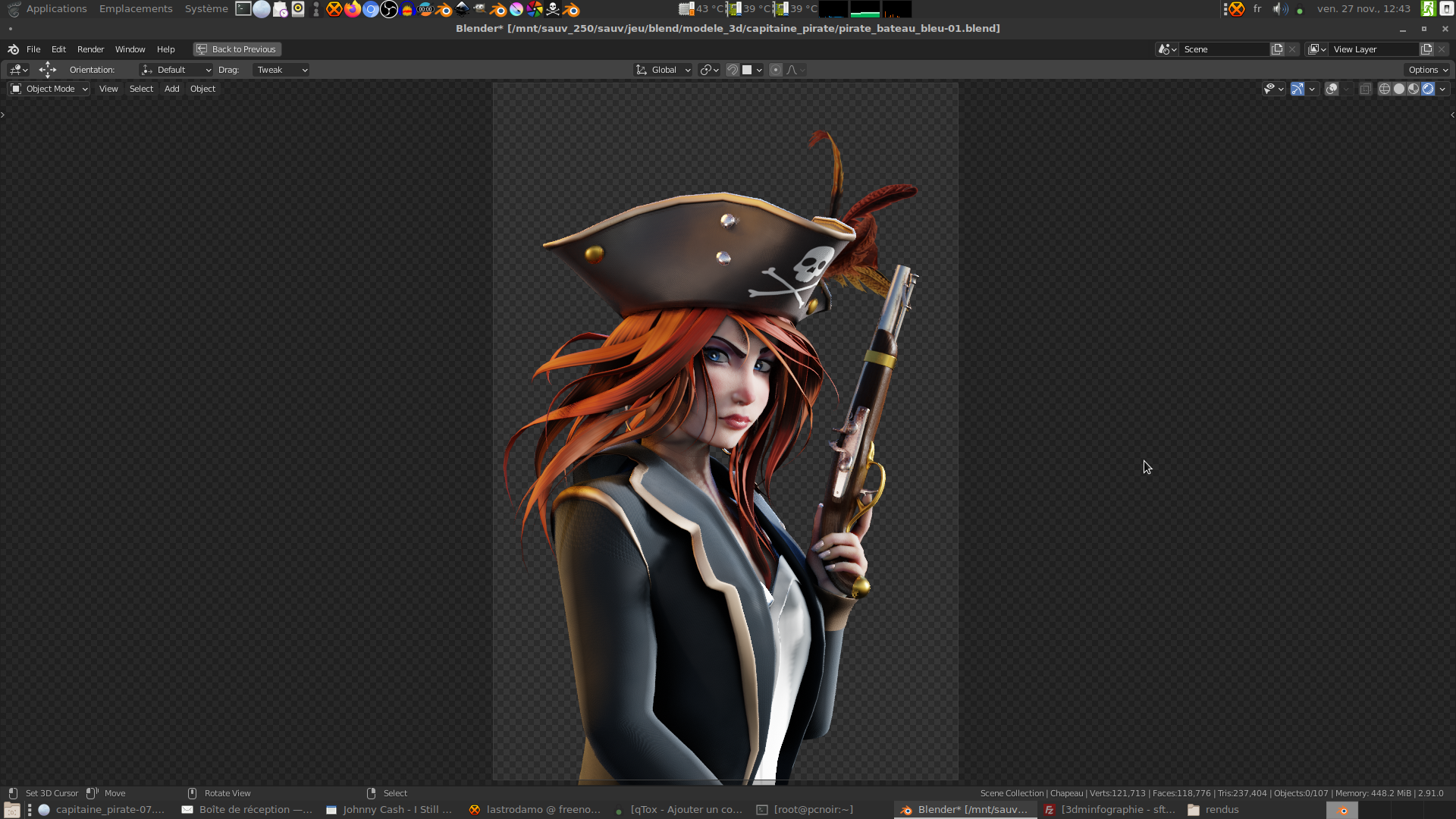Toggle proportional editing
Screen dimensions: 1456x819
775,70
